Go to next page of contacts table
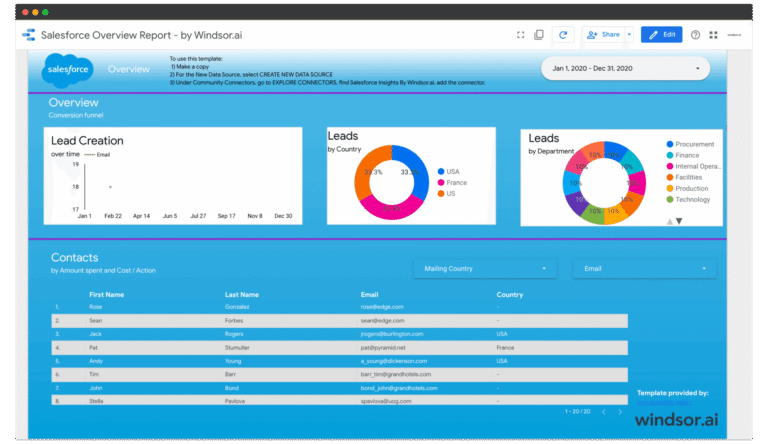 [620, 412]
